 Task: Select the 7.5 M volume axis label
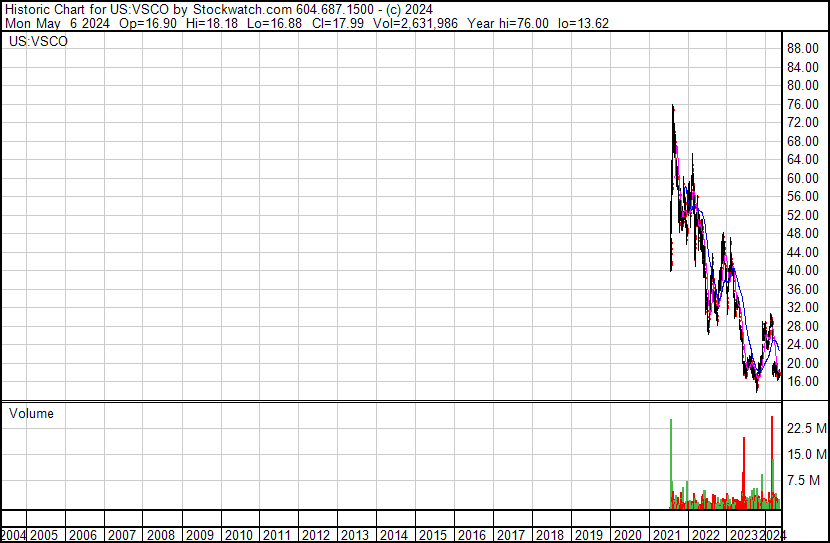coord(805,480)
